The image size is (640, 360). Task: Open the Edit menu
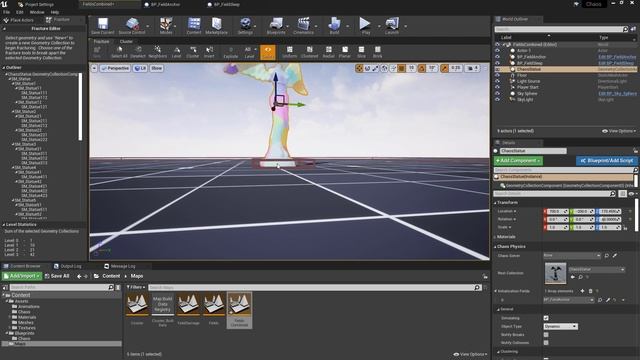tap(19, 12)
